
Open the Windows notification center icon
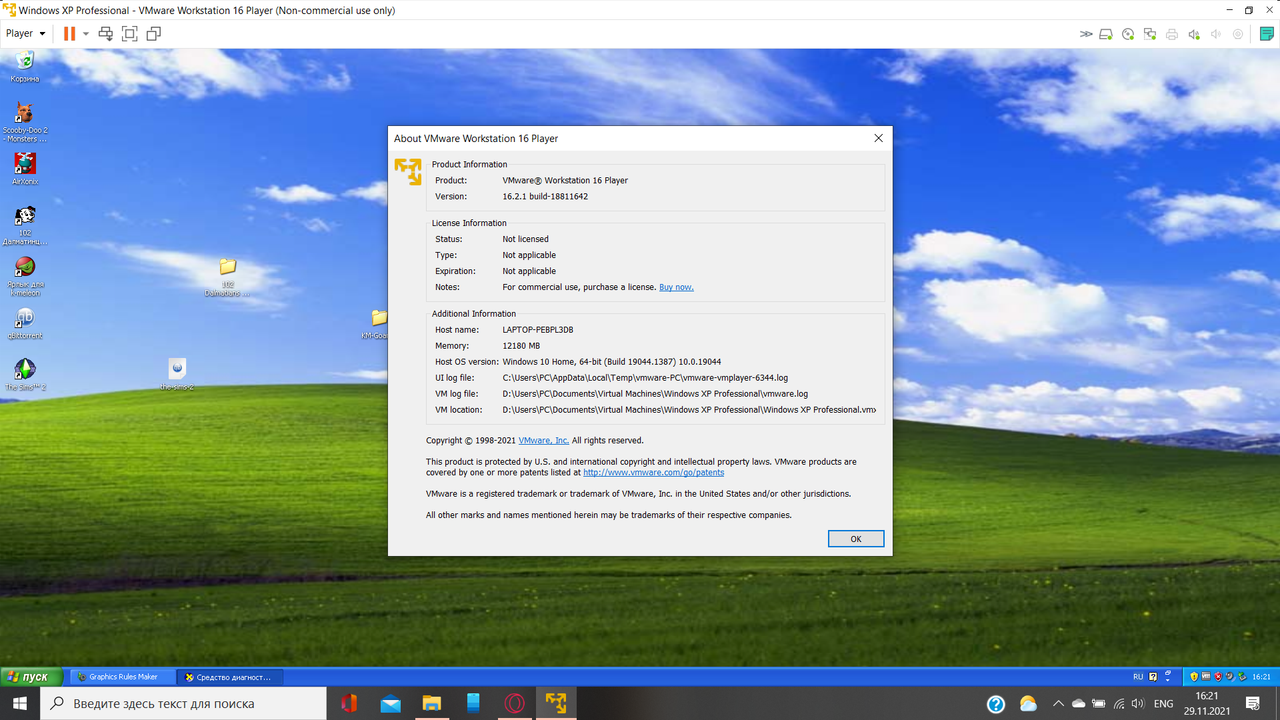tap(1253, 704)
